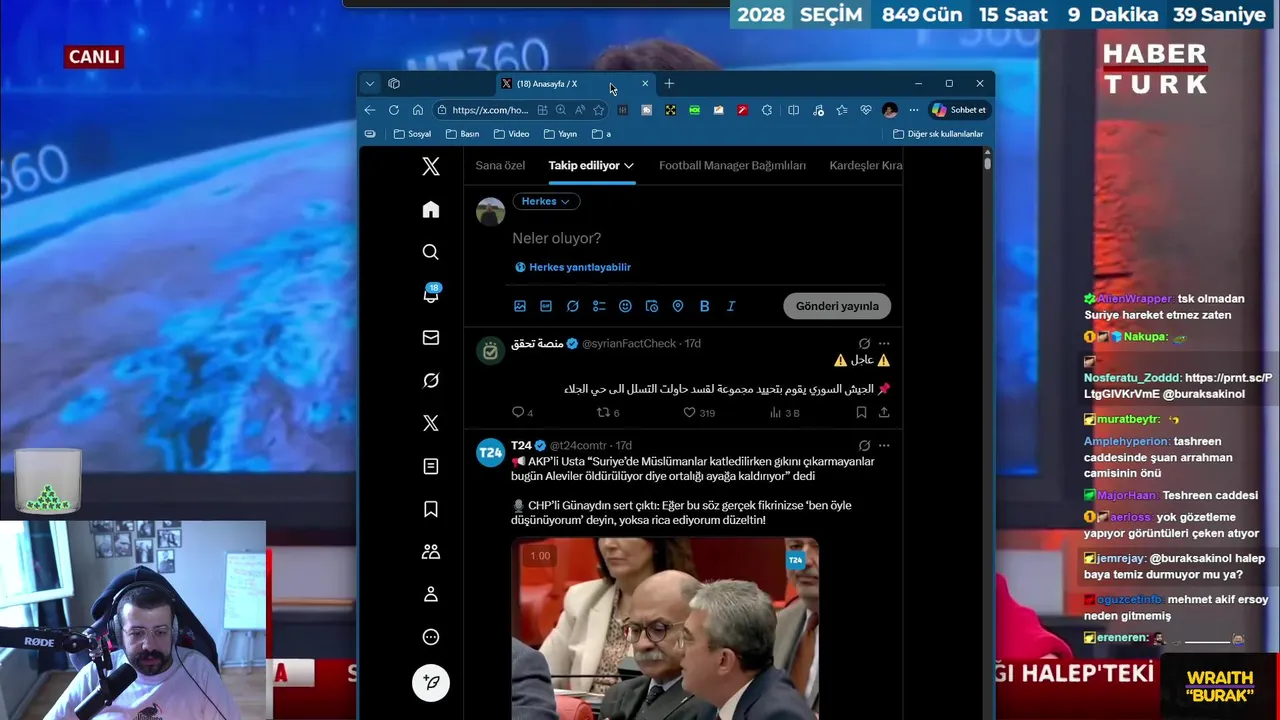Screen dimensions: 1280x720
Task: Reload the page with the refresh icon
Action: point(394,110)
